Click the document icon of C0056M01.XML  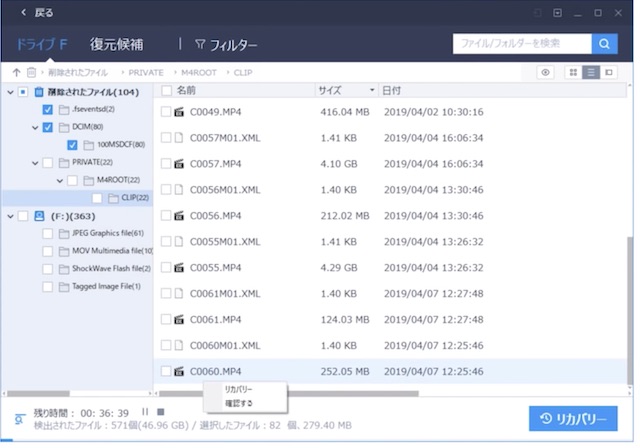(179, 190)
